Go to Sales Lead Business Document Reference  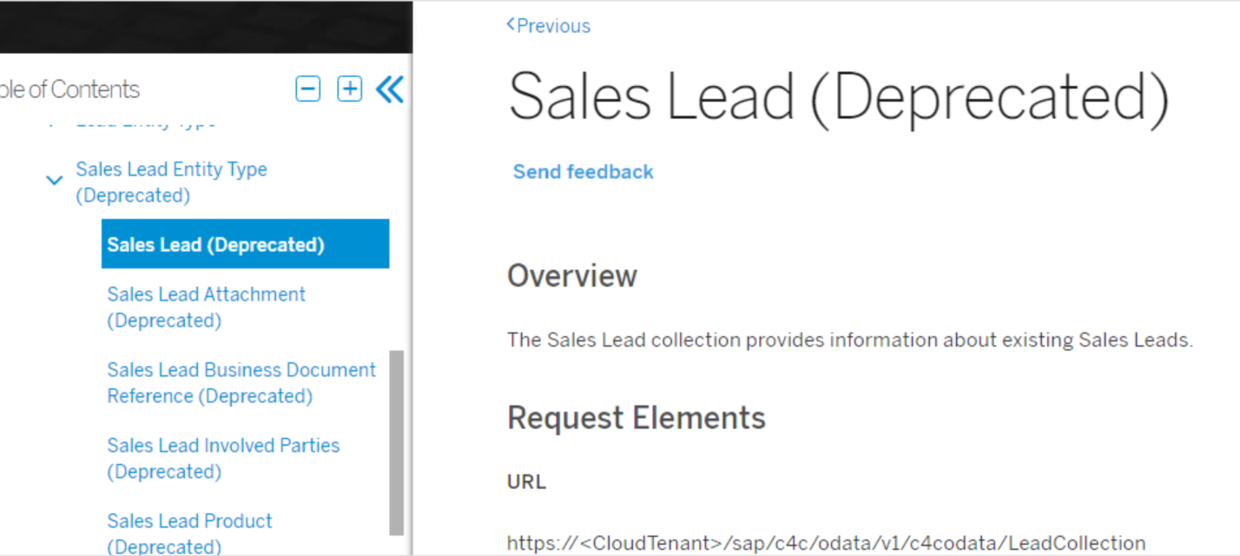pos(241,382)
